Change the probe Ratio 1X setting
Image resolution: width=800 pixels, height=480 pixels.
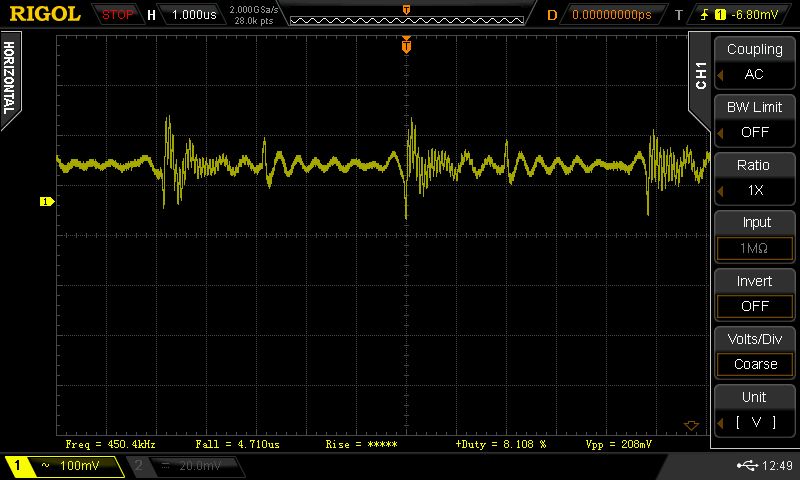(754, 178)
